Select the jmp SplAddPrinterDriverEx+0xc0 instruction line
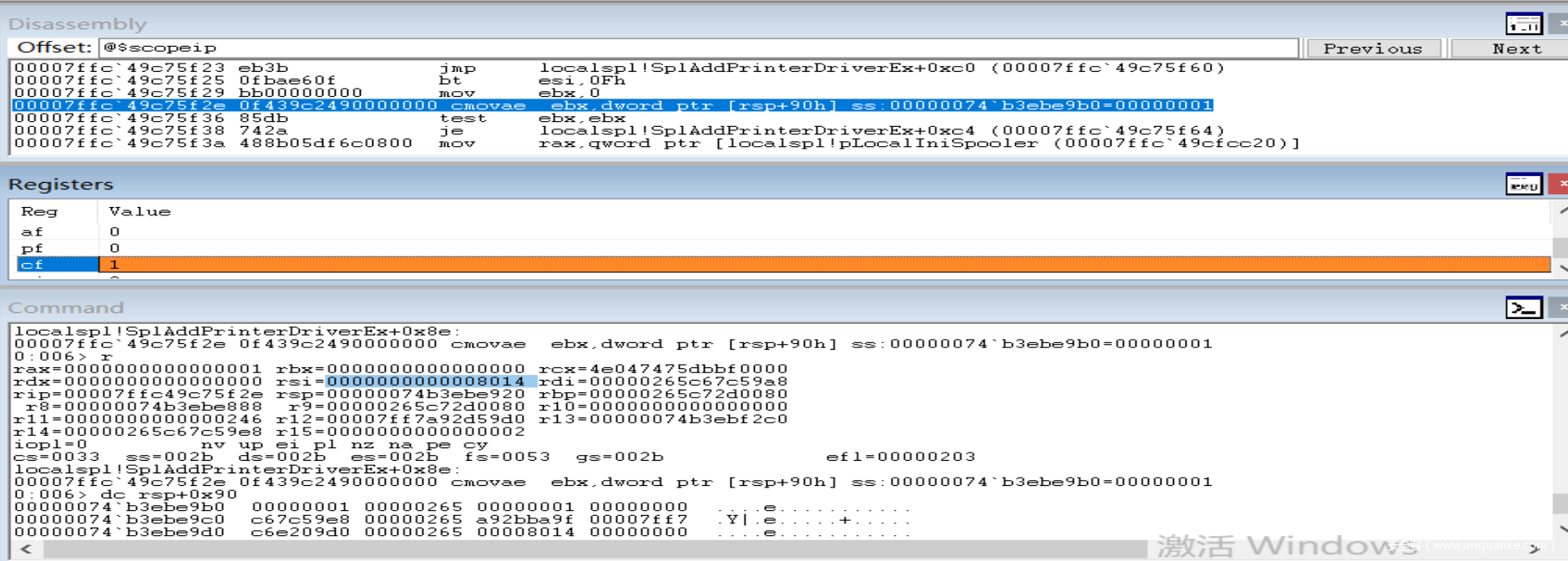Image resolution: width=1568 pixels, height=561 pixels. coord(620,68)
